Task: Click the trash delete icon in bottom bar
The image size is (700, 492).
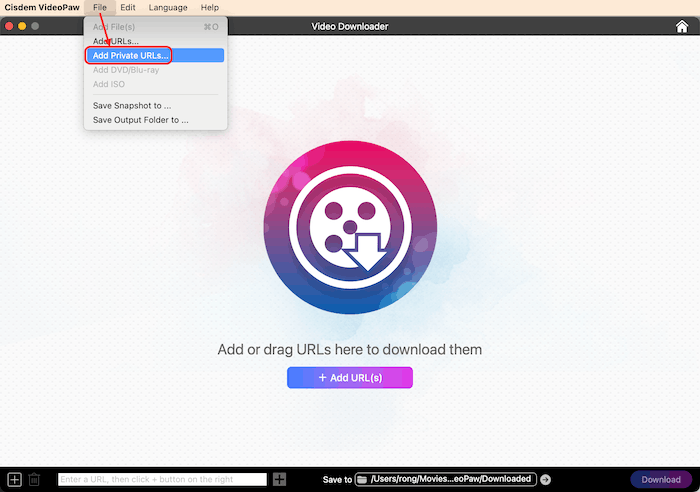Action: tap(34, 480)
